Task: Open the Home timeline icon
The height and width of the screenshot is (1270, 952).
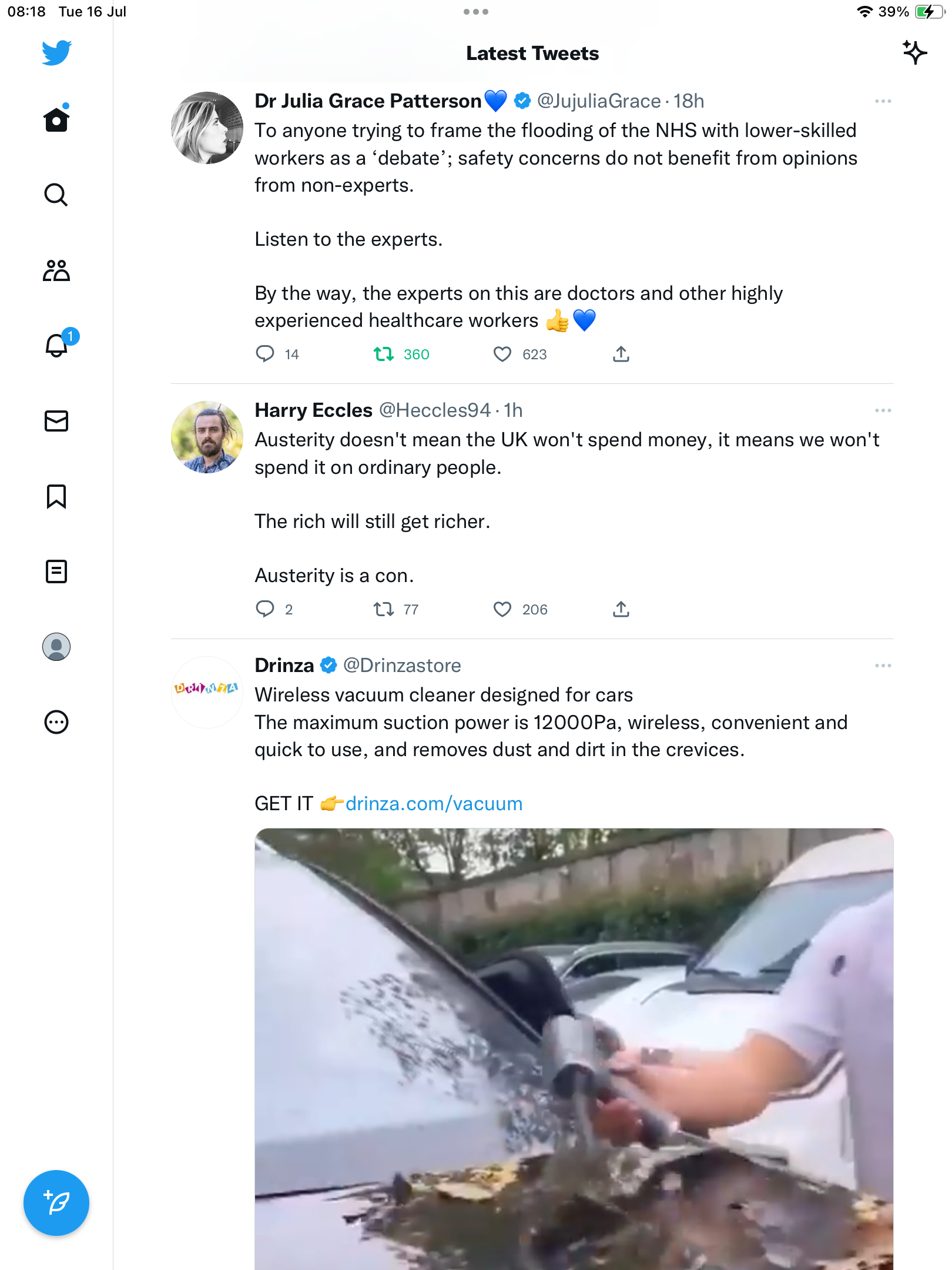Action: point(56,120)
